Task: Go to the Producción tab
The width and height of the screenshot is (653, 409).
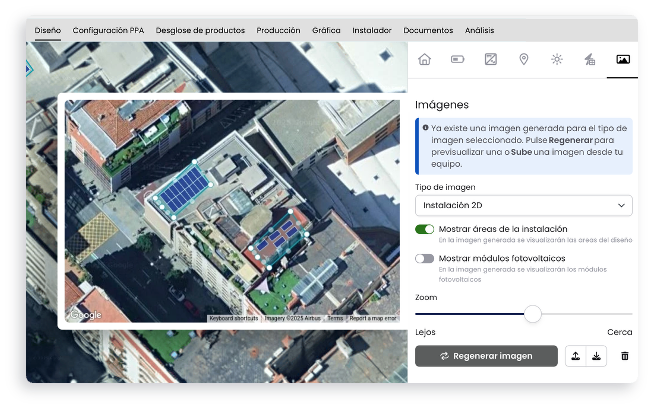Action: (278, 30)
